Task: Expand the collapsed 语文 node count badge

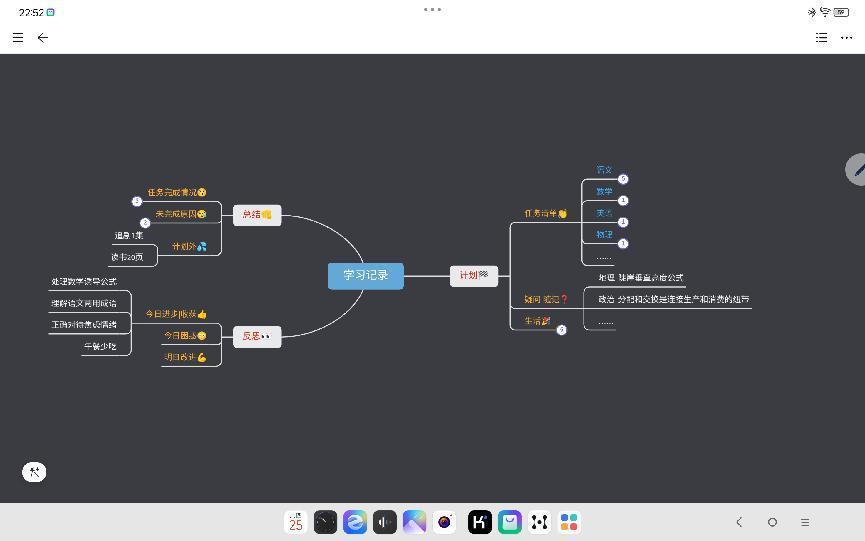Action: click(x=623, y=179)
